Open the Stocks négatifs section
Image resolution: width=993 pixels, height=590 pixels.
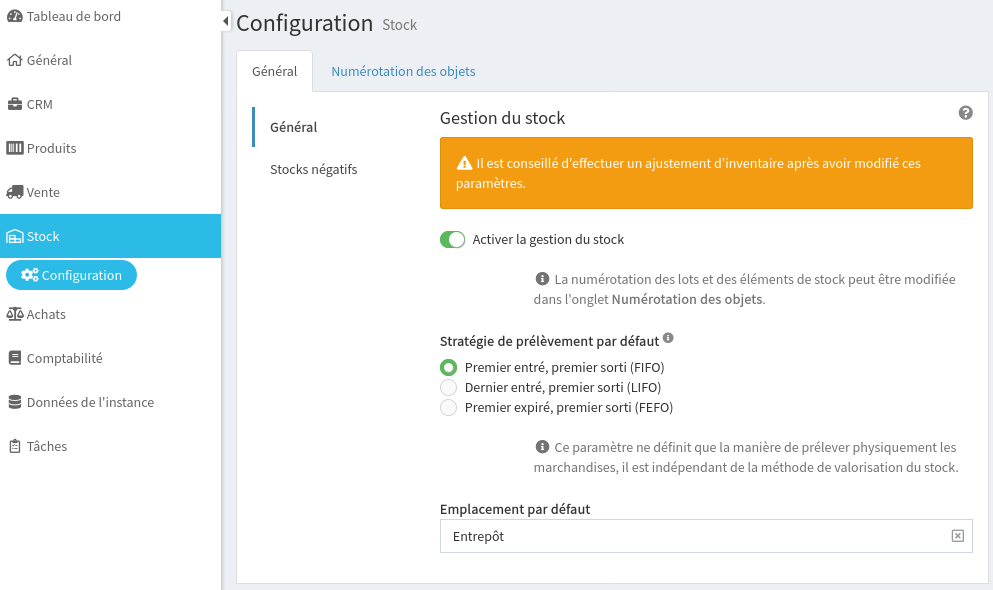[313, 169]
